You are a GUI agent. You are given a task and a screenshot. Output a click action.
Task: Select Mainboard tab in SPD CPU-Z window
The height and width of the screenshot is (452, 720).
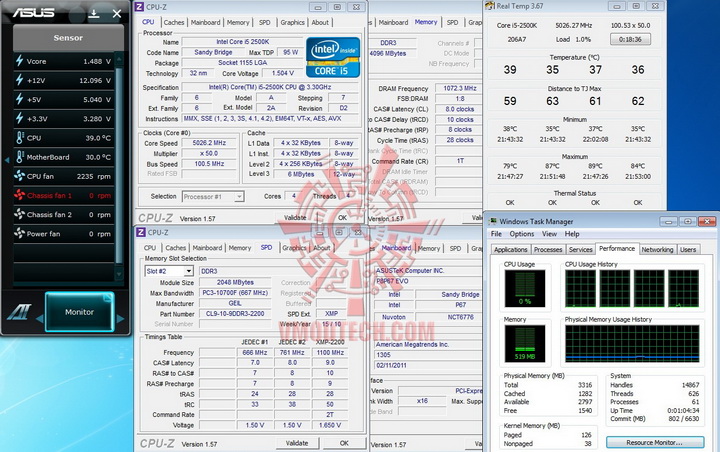click(x=207, y=248)
